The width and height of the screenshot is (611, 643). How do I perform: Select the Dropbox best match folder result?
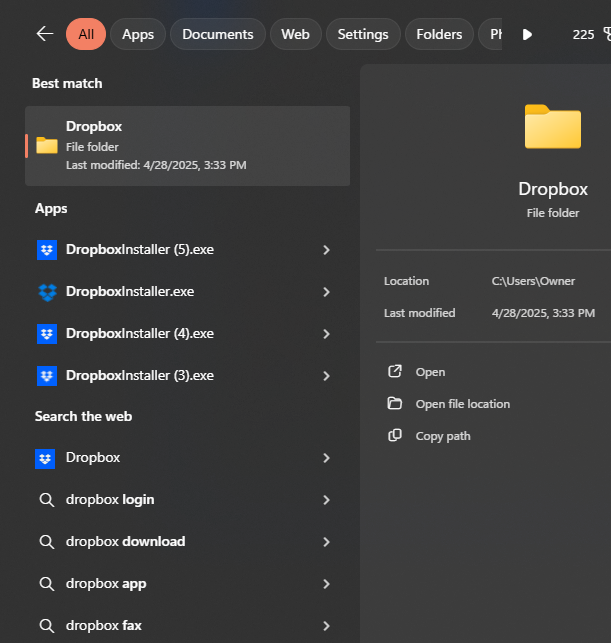point(187,146)
